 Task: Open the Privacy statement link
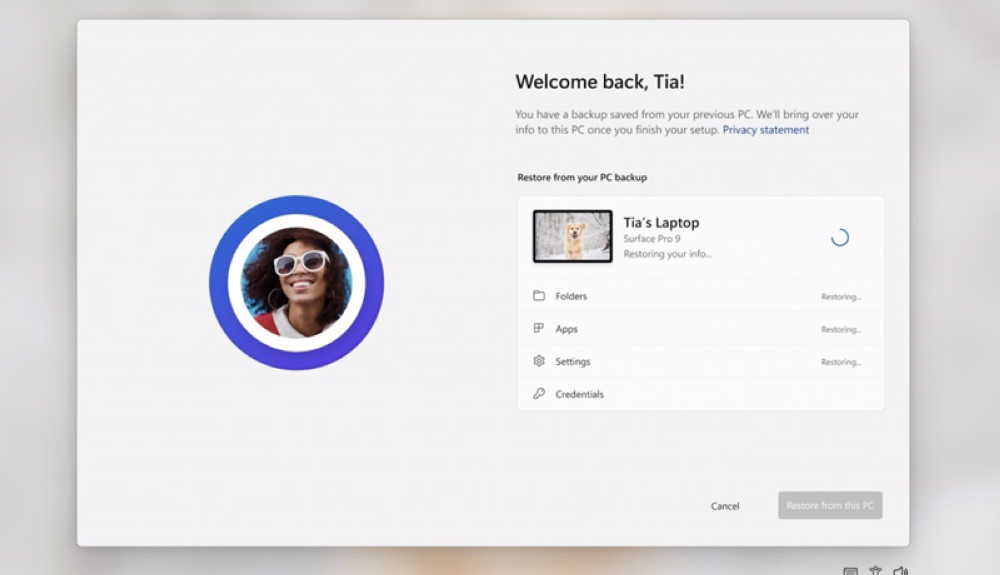click(766, 130)
